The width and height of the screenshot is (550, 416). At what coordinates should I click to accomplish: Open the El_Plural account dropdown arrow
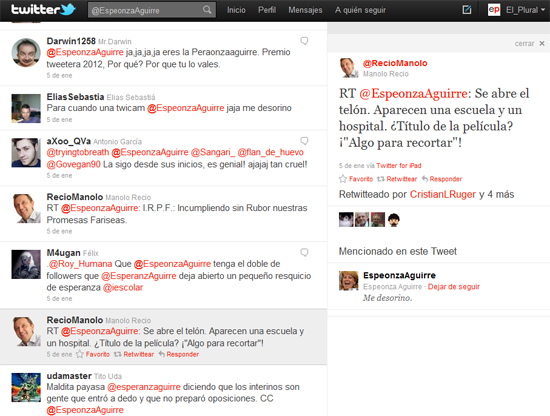pyautogui.click(x=543, y=10)
